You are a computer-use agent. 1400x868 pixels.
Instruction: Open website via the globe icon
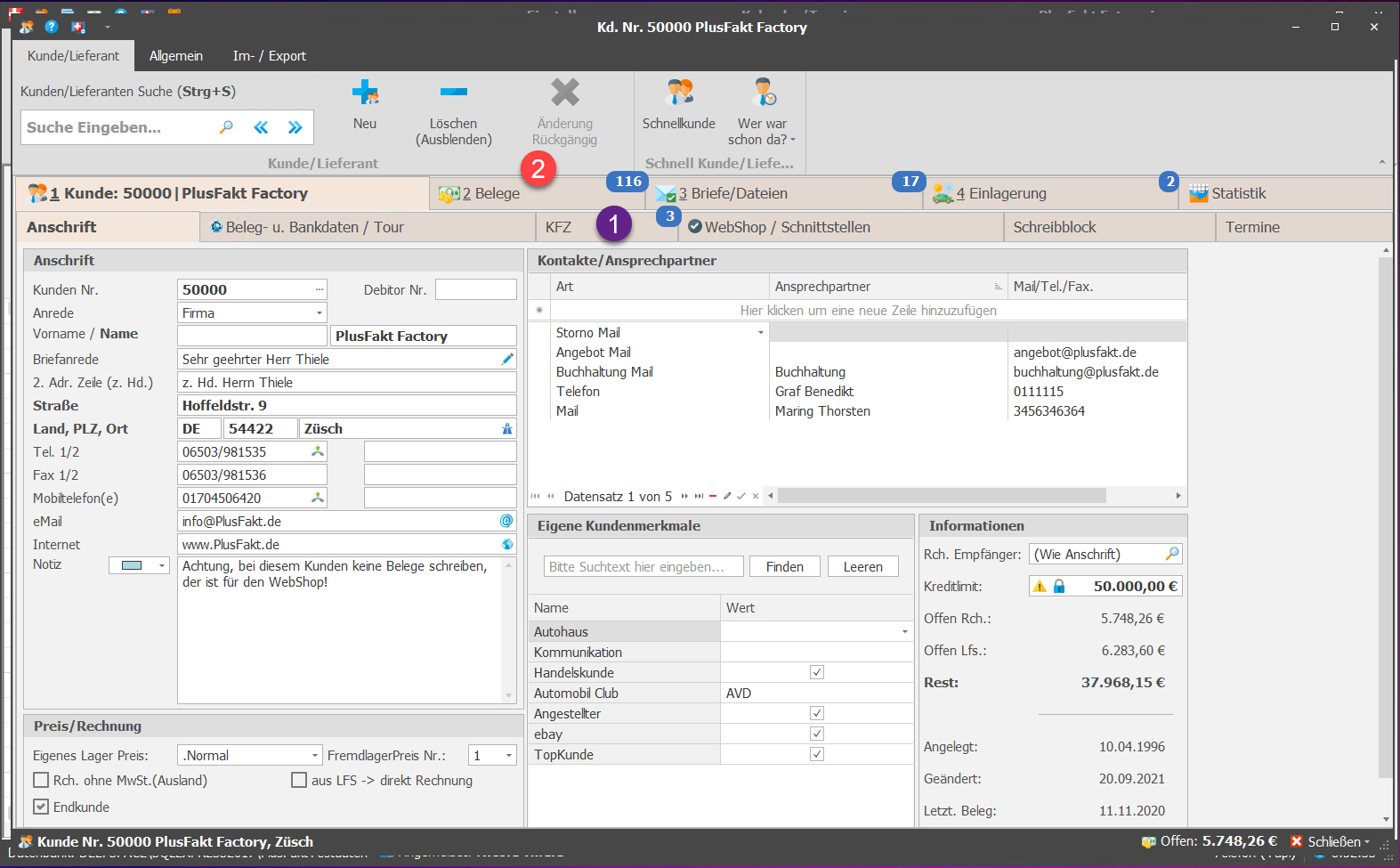(x=507, y=544)
